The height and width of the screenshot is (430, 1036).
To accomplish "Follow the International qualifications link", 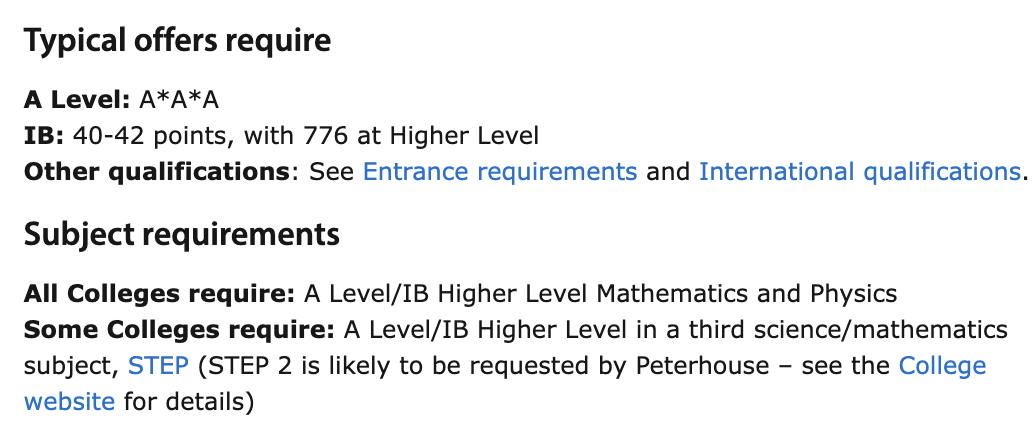I will (860, 172).
